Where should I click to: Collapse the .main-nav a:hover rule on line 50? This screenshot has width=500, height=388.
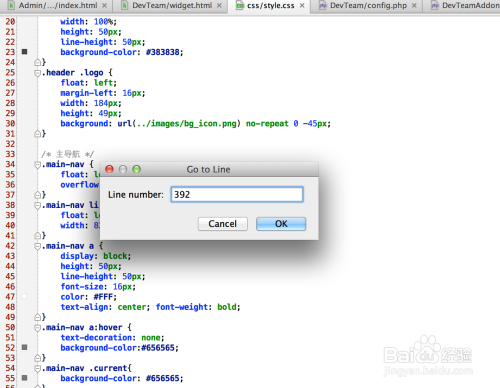pos(38,327)
